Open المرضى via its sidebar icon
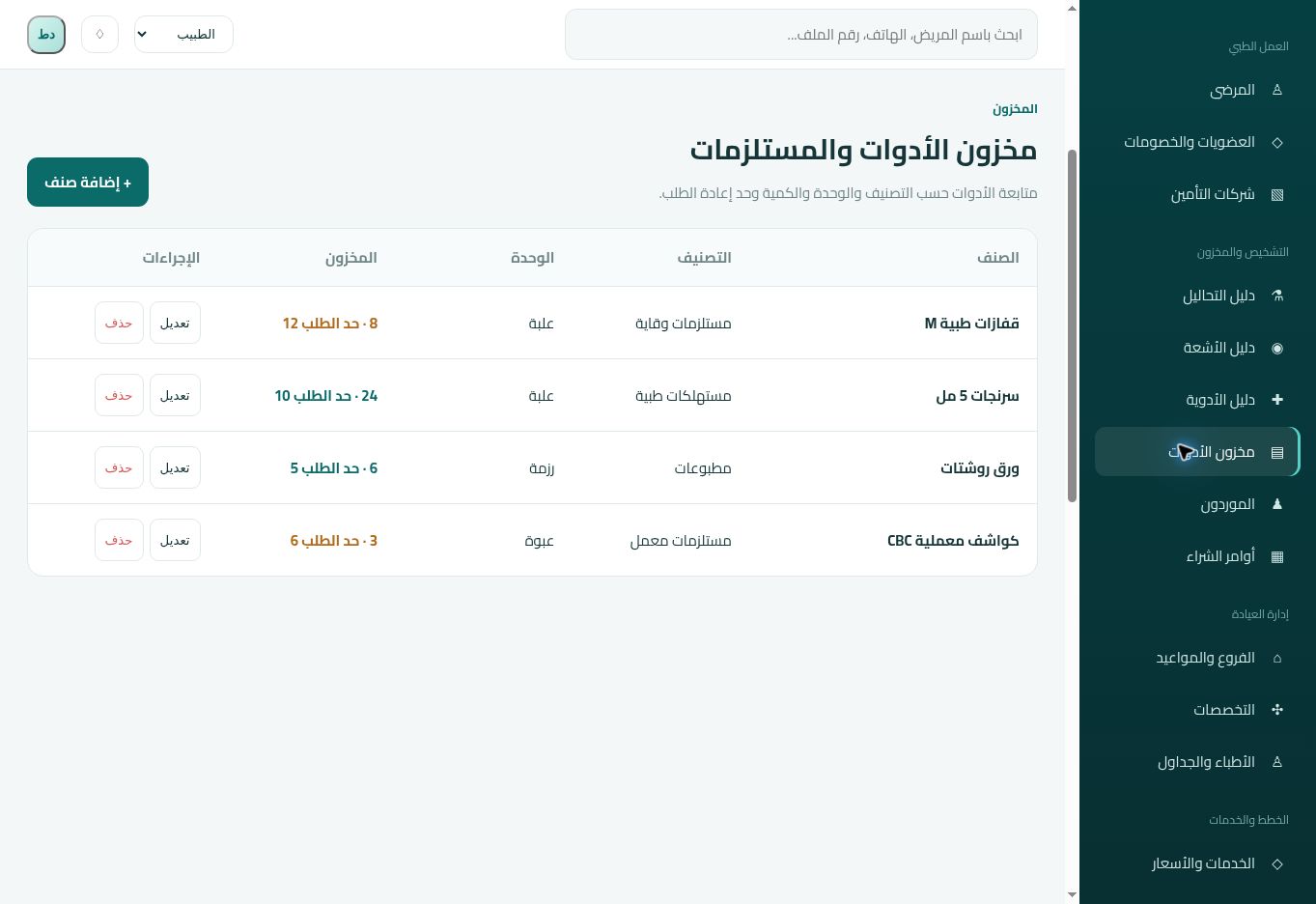This screenshot has height=904, width=1316. pyautogui.click(x=1276, y=90)
